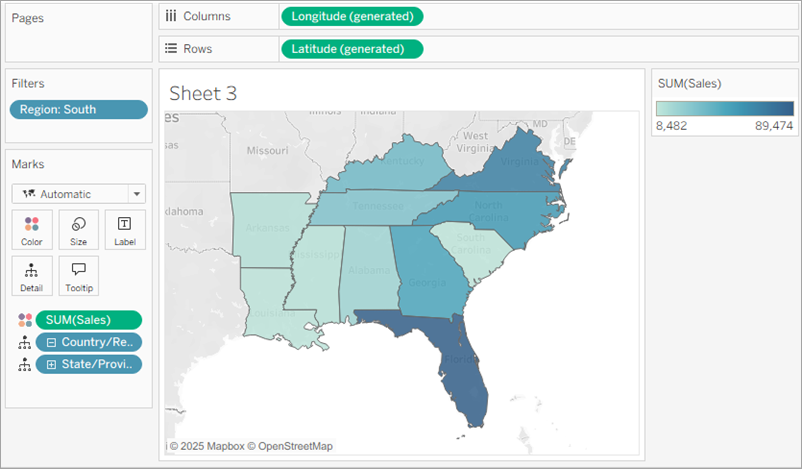Viewport: 802px width, 469px height.
Task: Click the Rows shelf icon
Action: tap(170, 48)
